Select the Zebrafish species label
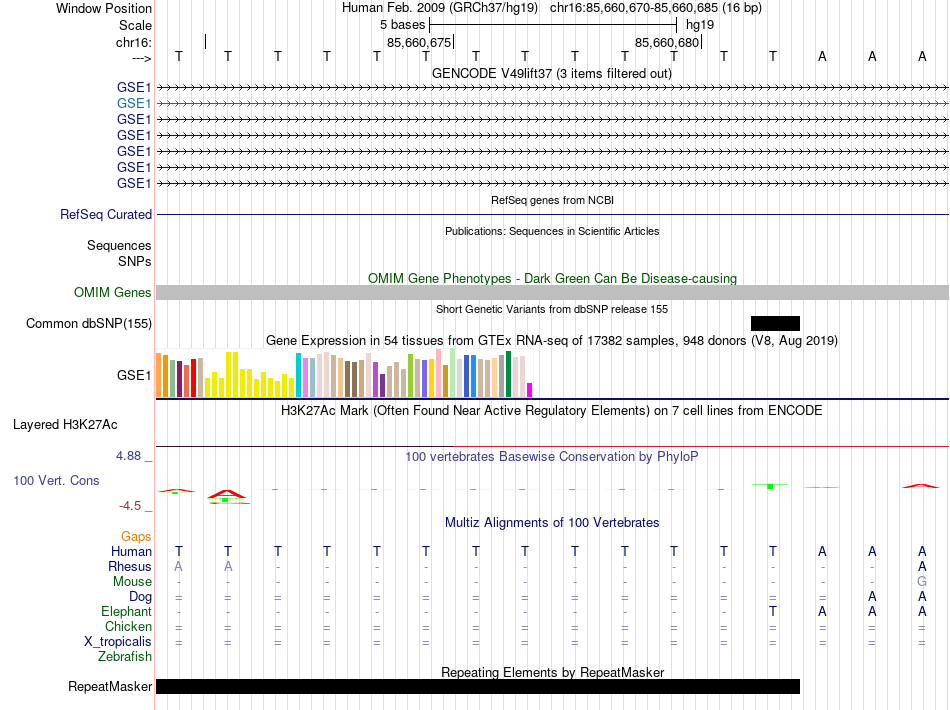 (x=125, y=657)
